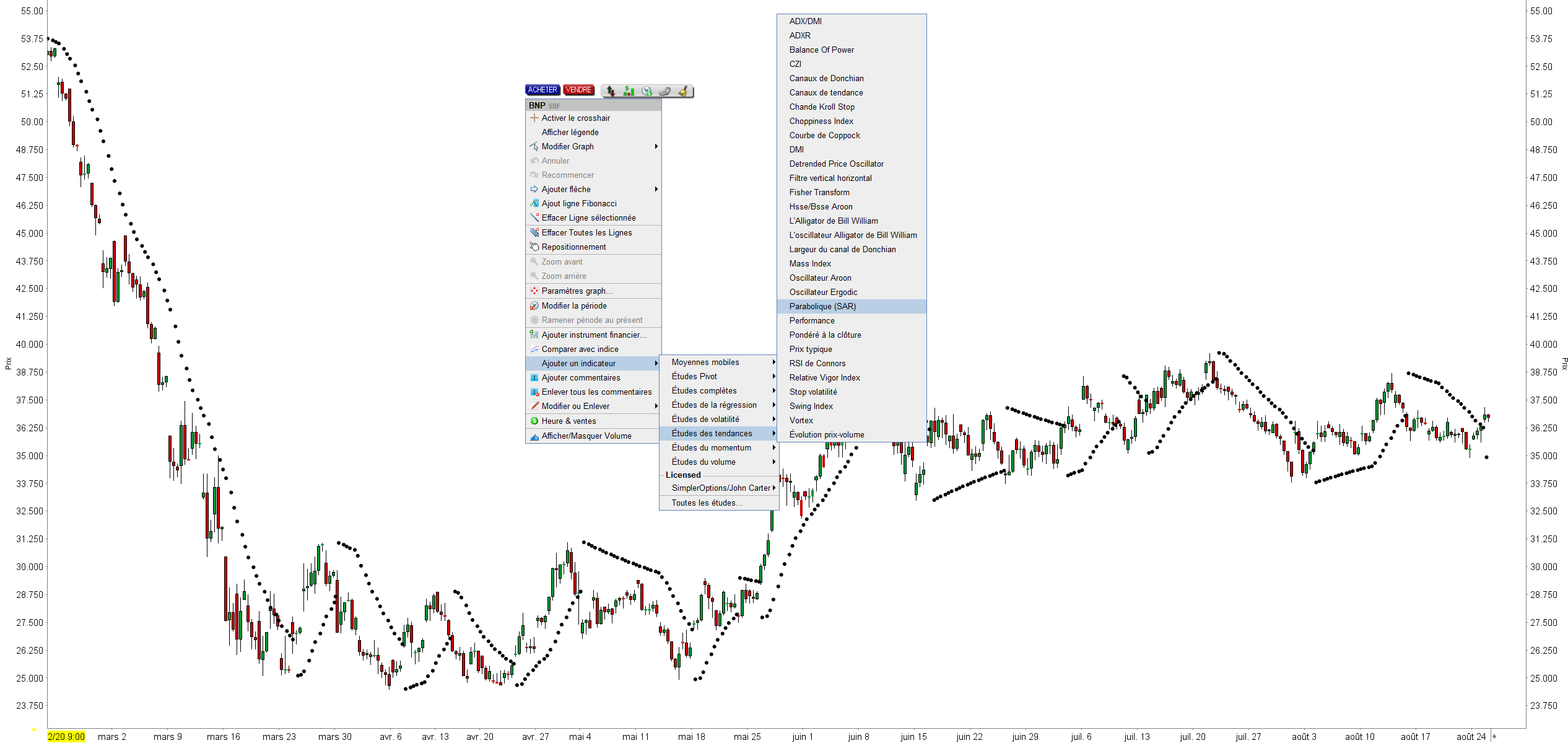This screenshot has height=743, width=1568.
Task: Open Études du volume submenu
Action: (x=718, y=462)
